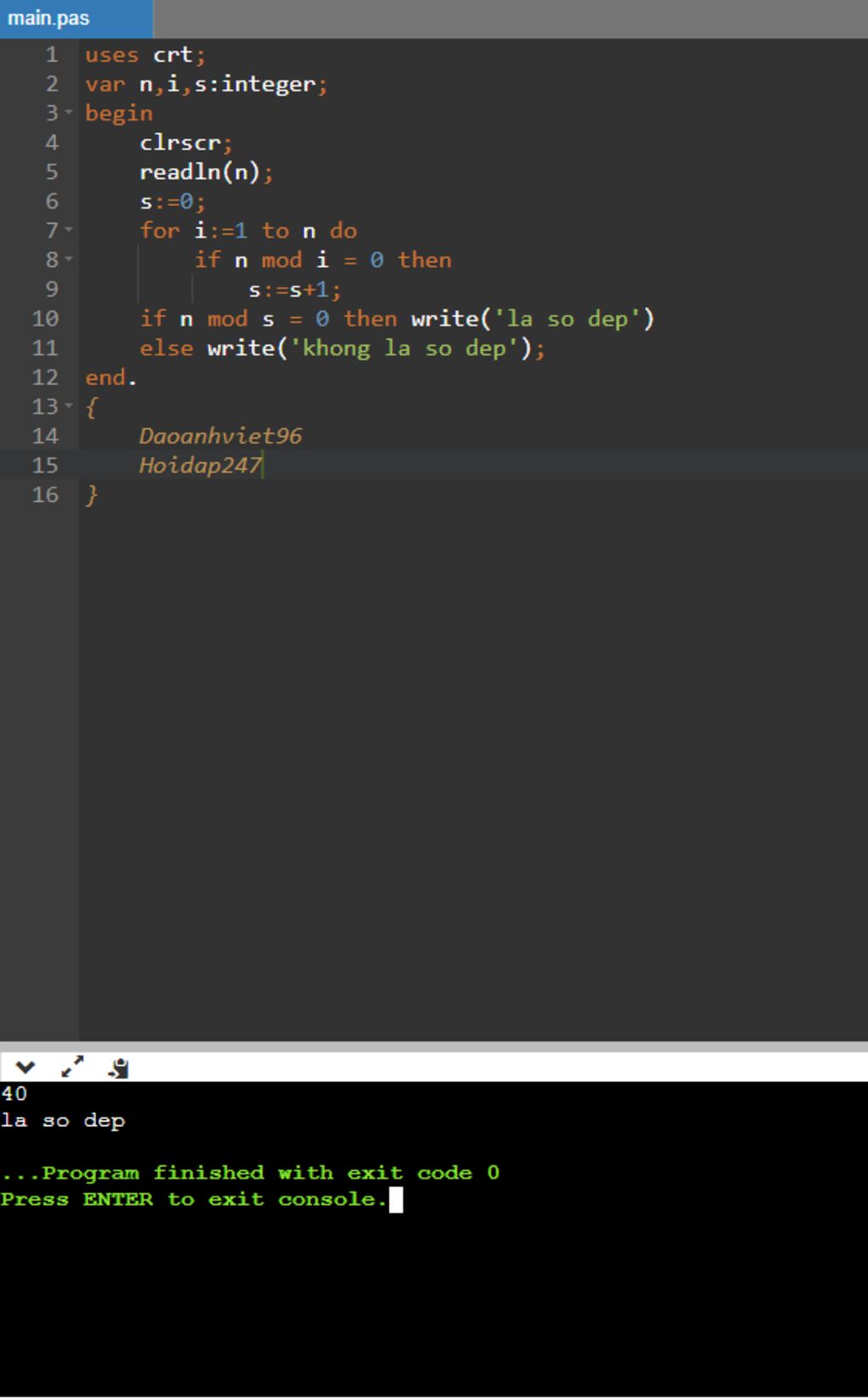Click the 'Press ENTER to exit console' prompt
Screen dimensions: 868x1400
pos(193,1199)
